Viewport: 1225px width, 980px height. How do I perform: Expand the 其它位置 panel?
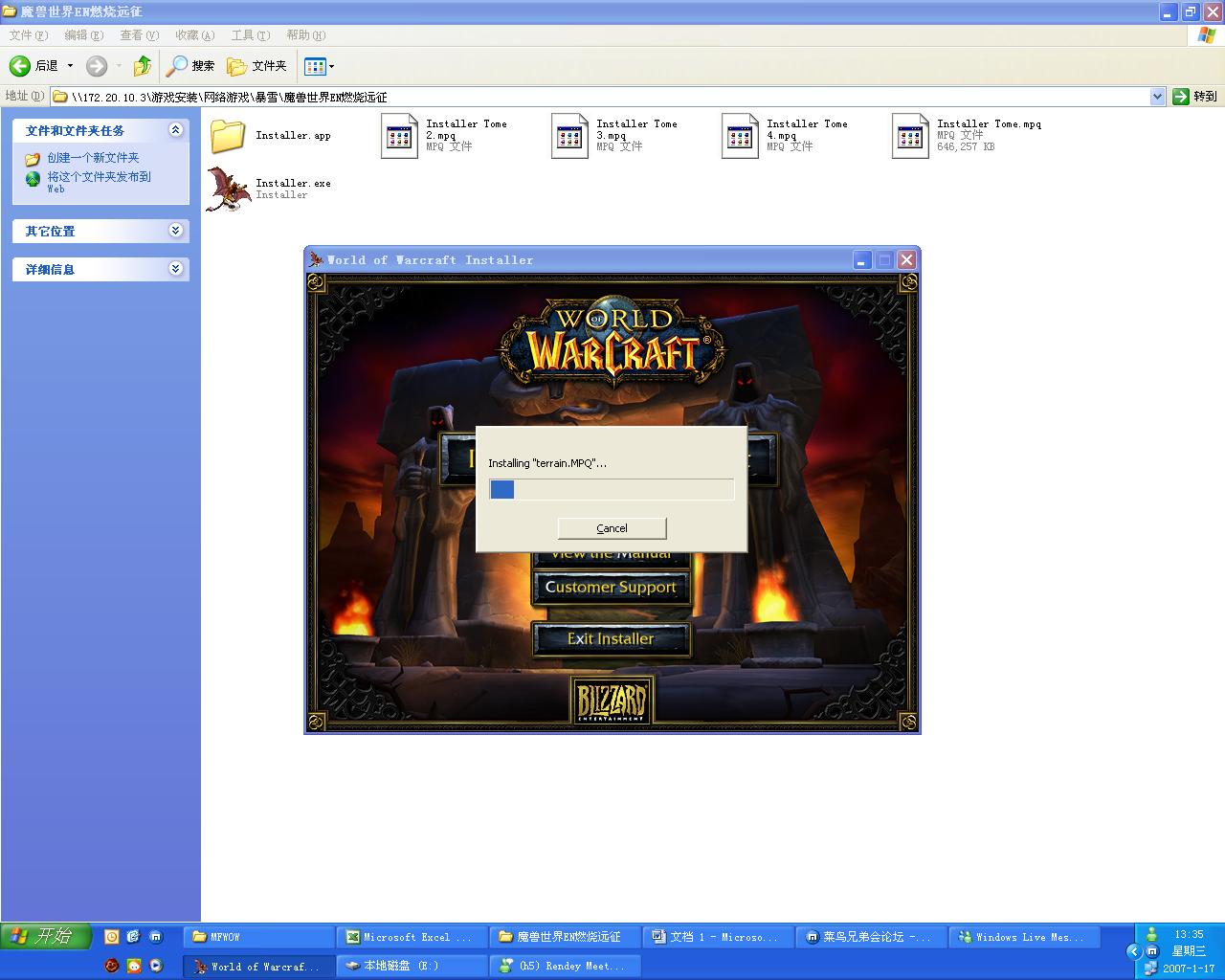(175, 231)
